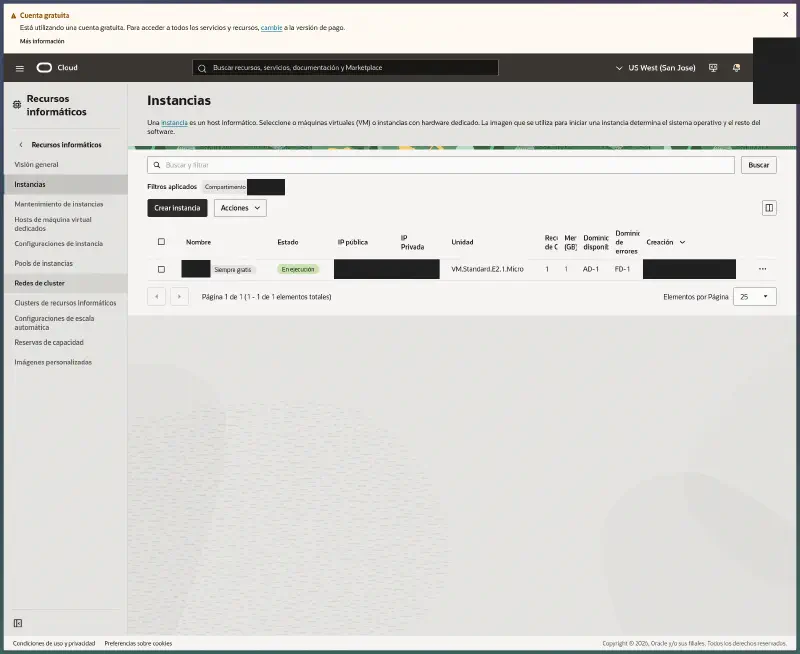This screenshot has height=654, width=800.
Task: Select the VM.Standard.E2.1.Micro instance checkbox
Action: 161,269
